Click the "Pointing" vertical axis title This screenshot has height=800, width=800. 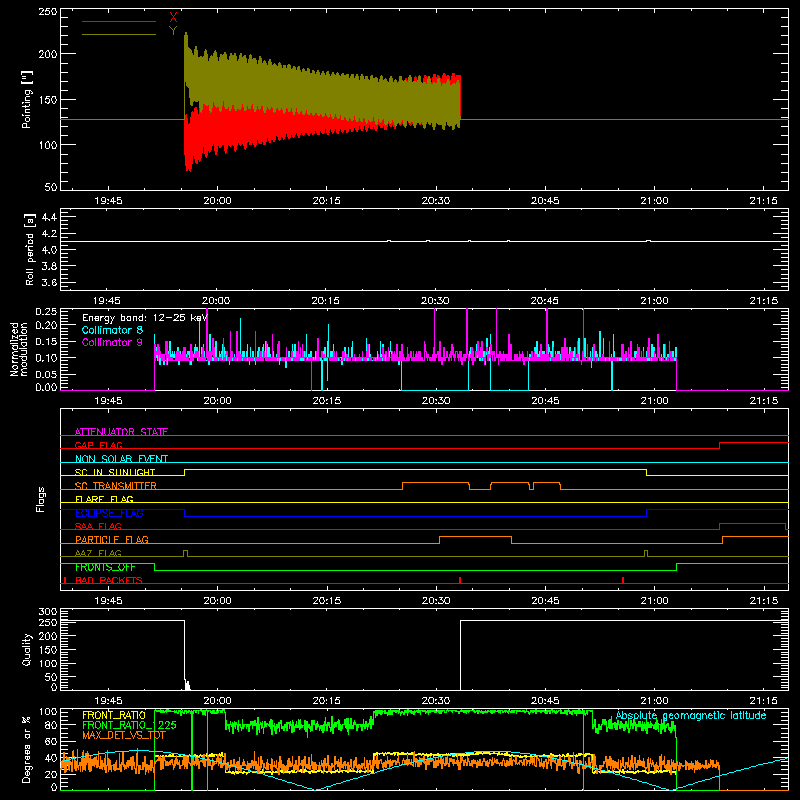pyautogui.click(x=27, y=100)
